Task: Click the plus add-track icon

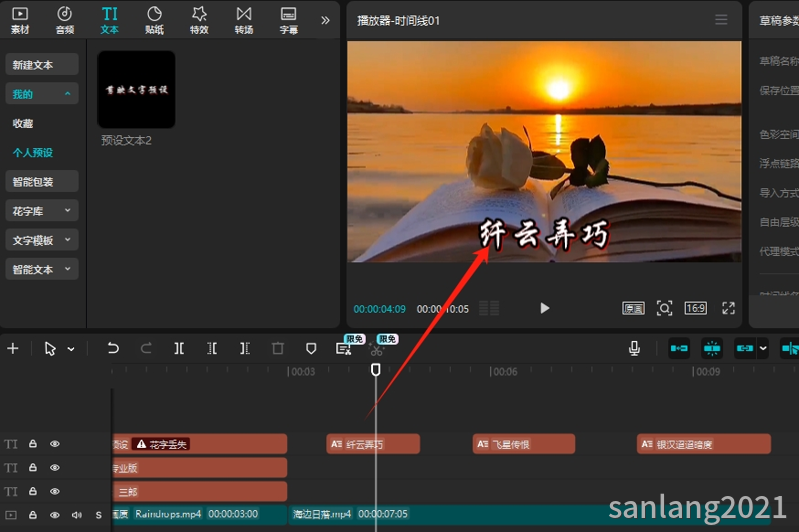Action: (x=13, y=349)
